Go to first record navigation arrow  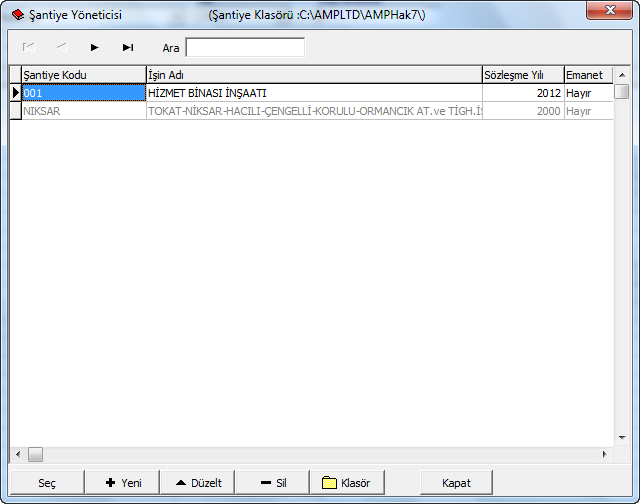pyautogui.click(x=29, y=47)
